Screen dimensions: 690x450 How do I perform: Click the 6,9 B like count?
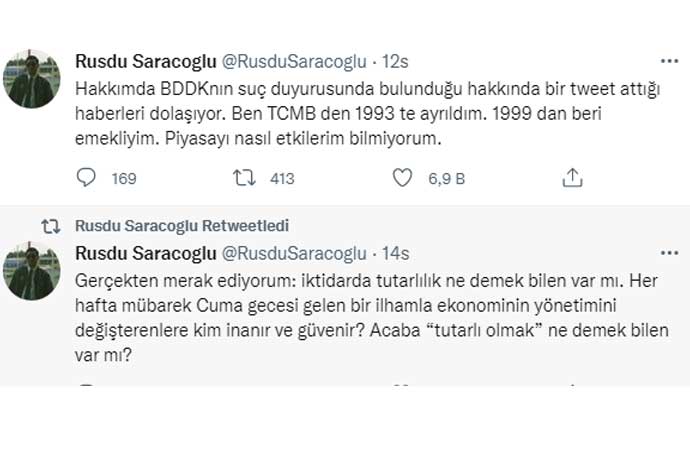(x=443, y=179)
